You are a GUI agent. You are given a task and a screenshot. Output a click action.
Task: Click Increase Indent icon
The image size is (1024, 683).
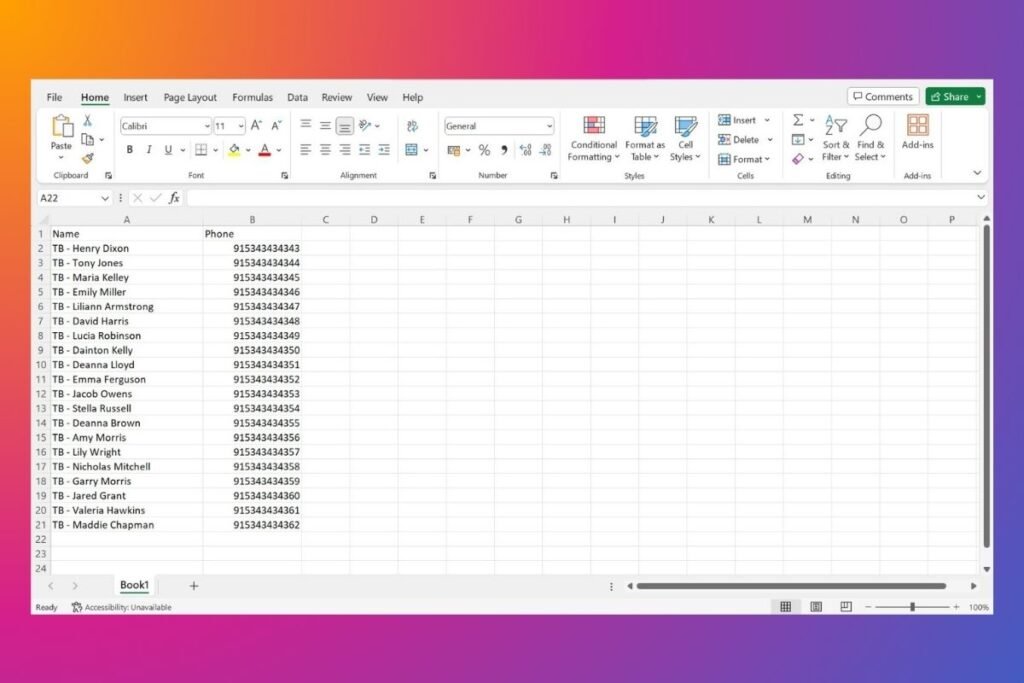384,150
